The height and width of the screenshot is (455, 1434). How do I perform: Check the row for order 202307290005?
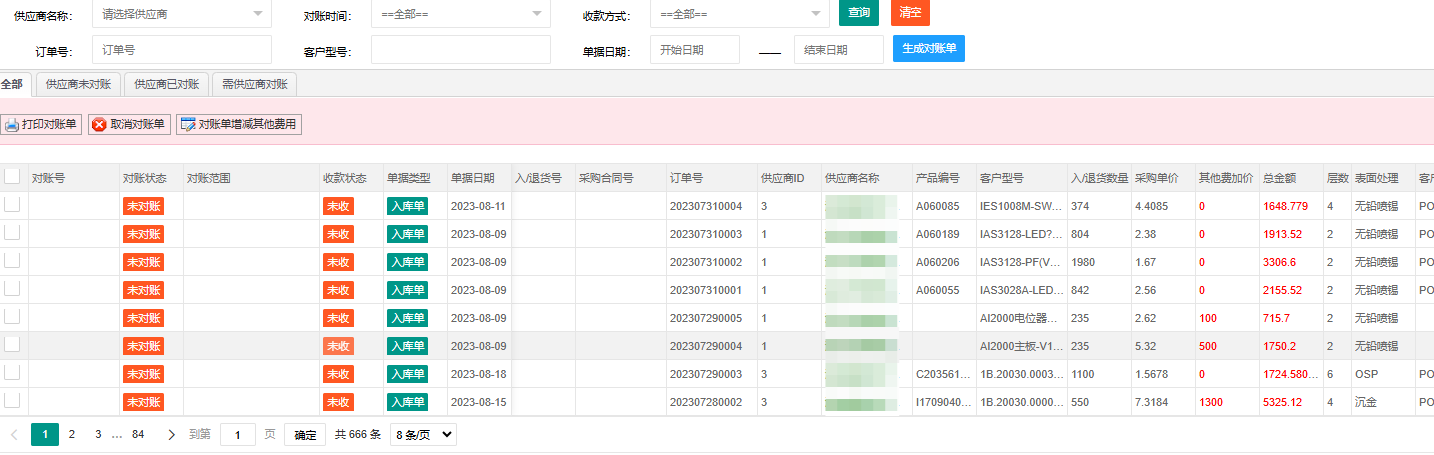click(12, 316)
